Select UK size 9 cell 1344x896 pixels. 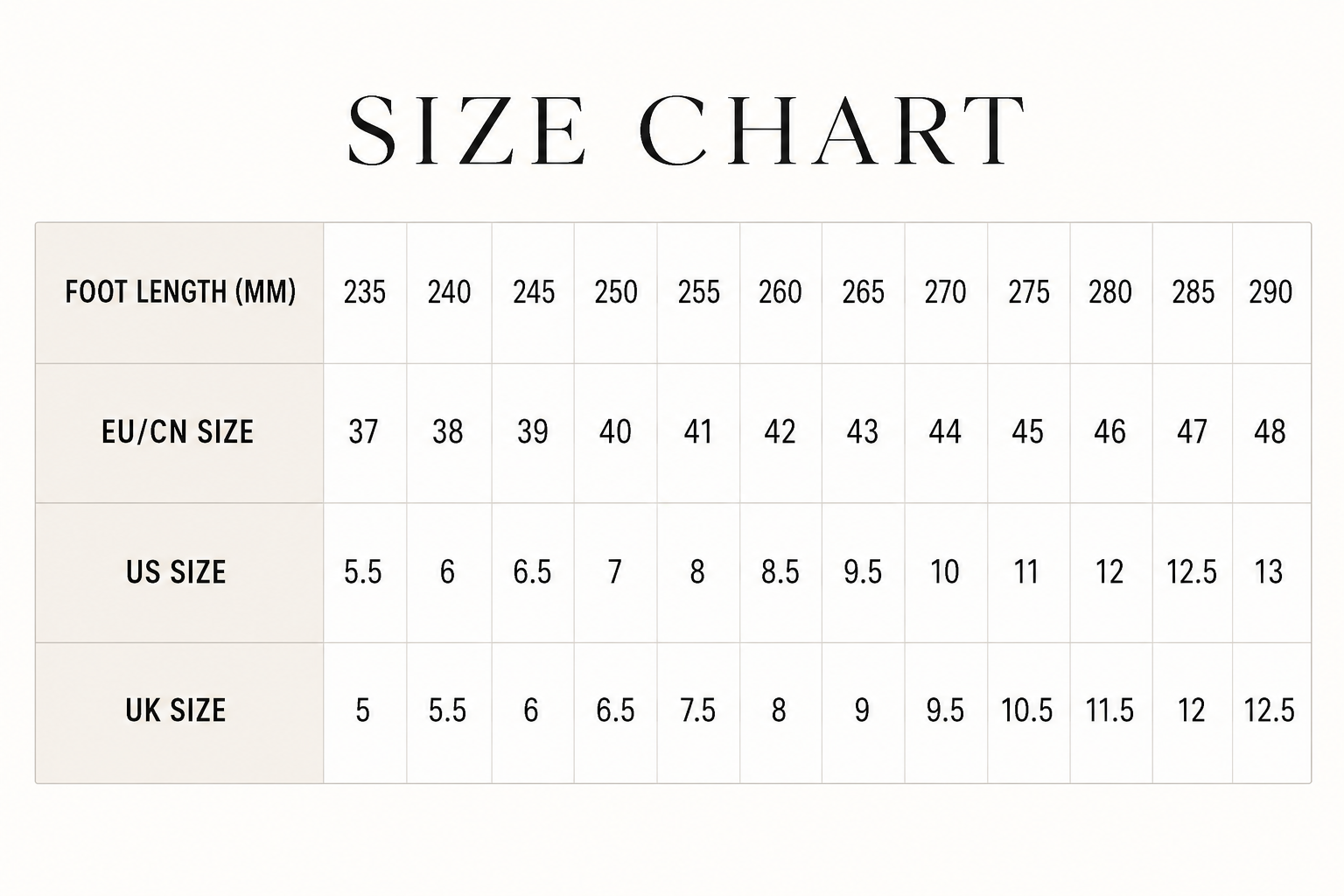863,712
